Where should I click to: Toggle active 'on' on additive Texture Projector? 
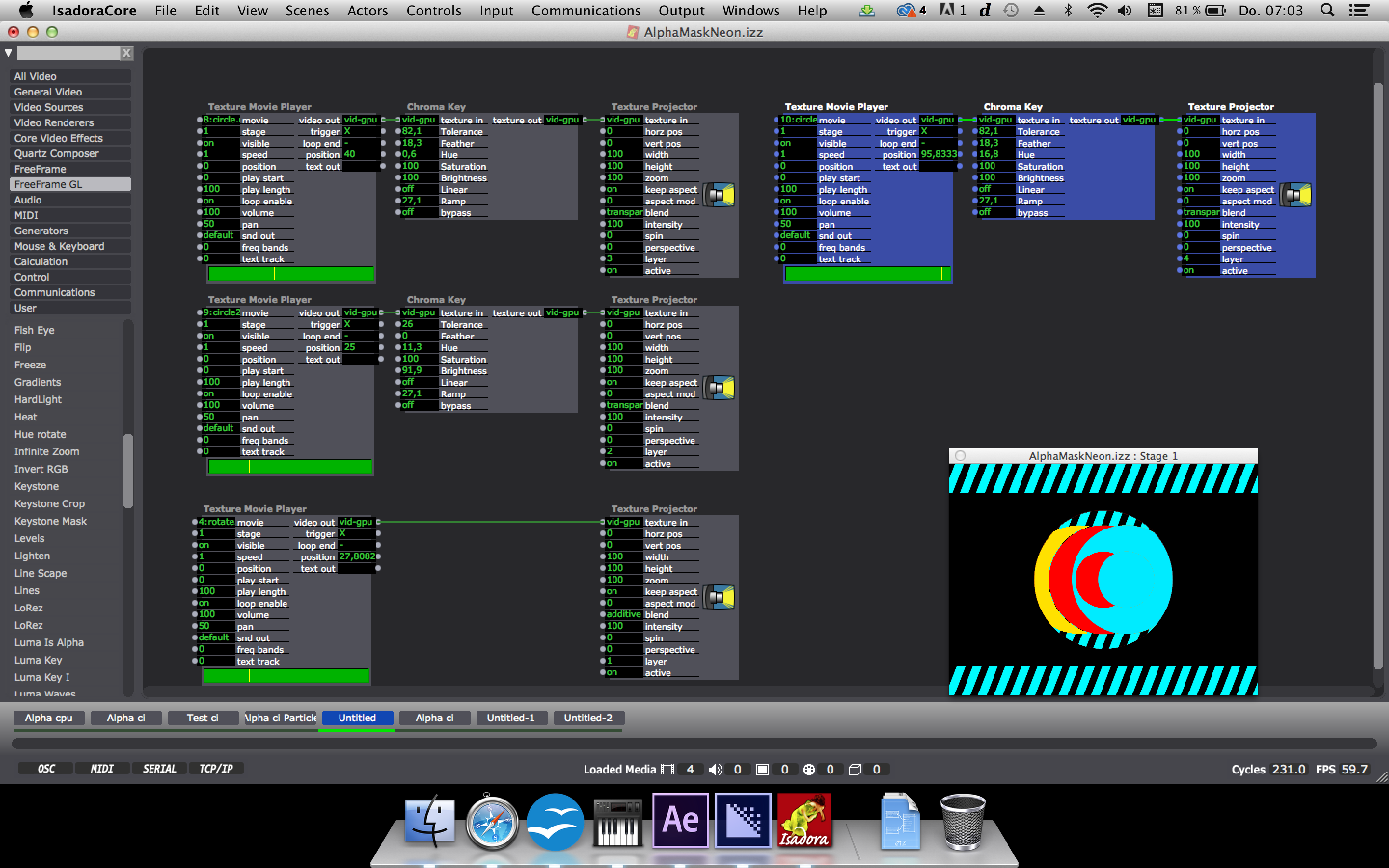[x=623, y=672]
